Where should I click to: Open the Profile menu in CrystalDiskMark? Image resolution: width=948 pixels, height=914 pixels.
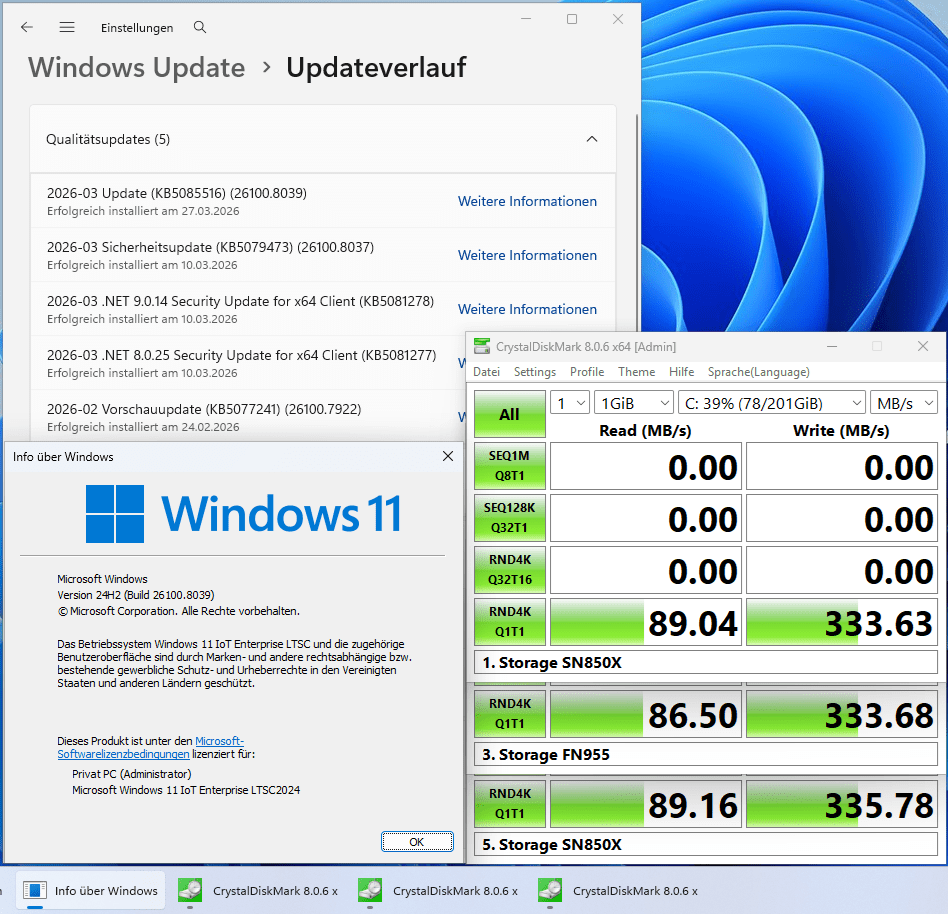(x=587, y=372)
